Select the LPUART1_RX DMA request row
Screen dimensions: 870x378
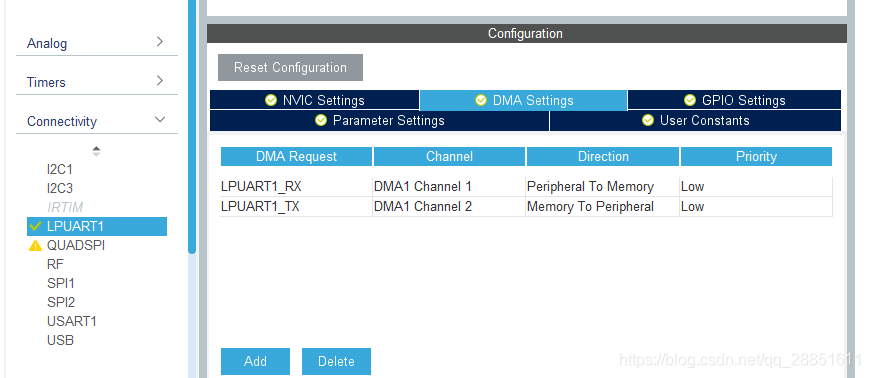point(526,187)
